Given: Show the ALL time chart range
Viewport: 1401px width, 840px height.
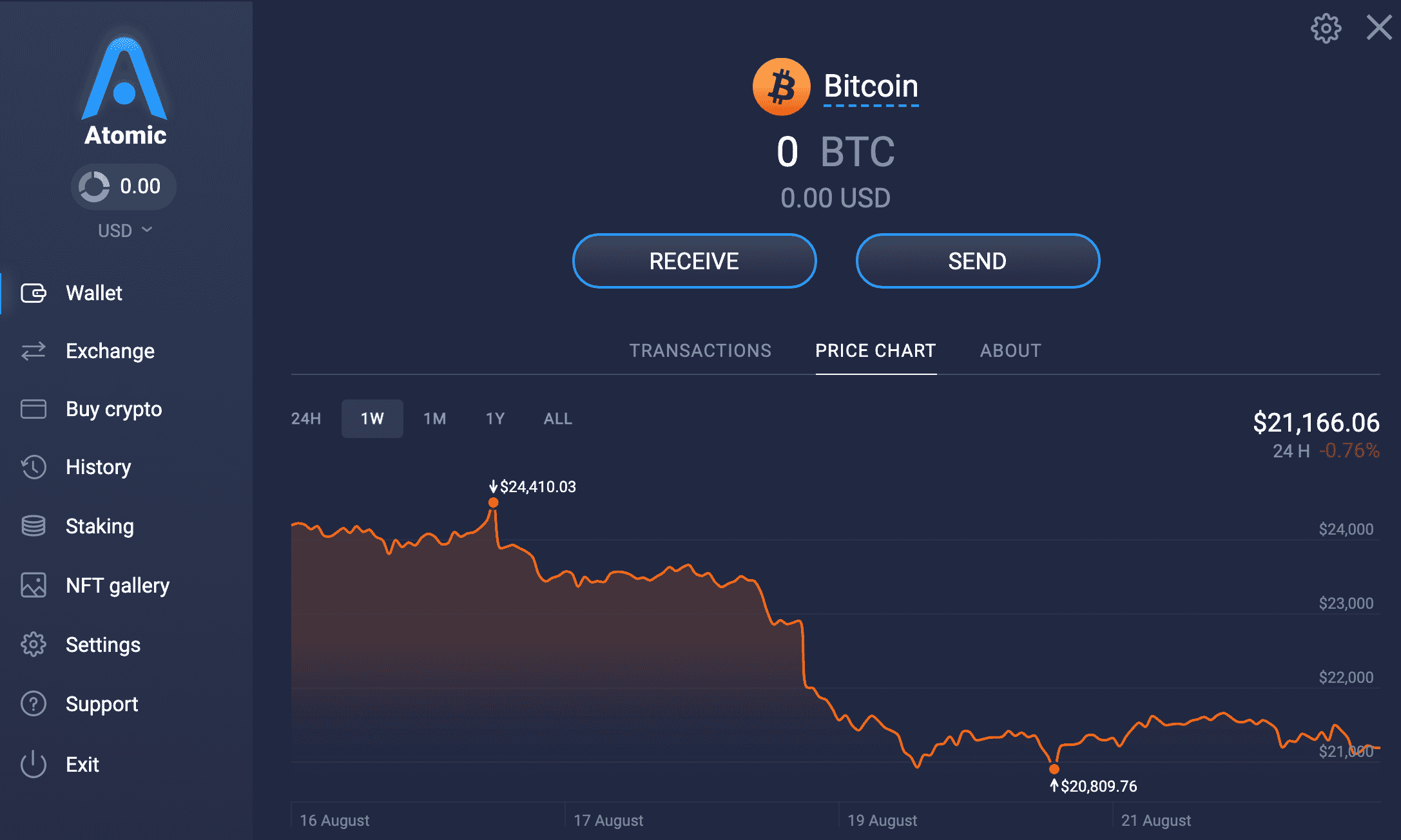Looking at the screenshot, I should [x=558, y=419].
